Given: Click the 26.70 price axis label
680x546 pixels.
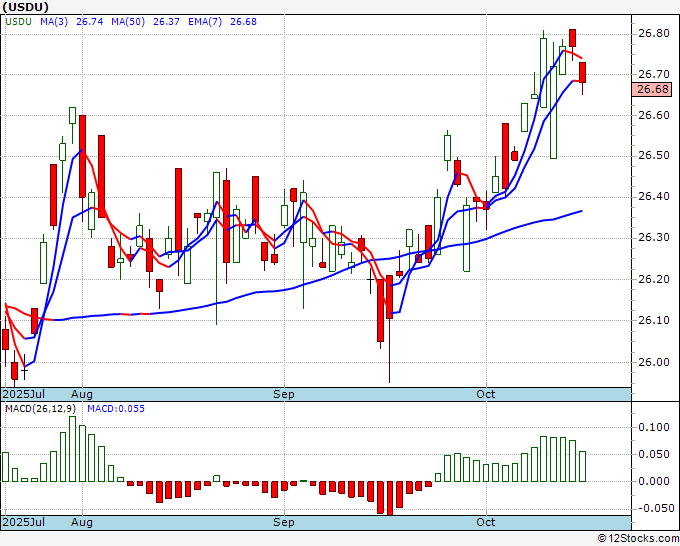Looking at the screenshot, I should pyautogui.click(x=654, y=75).
